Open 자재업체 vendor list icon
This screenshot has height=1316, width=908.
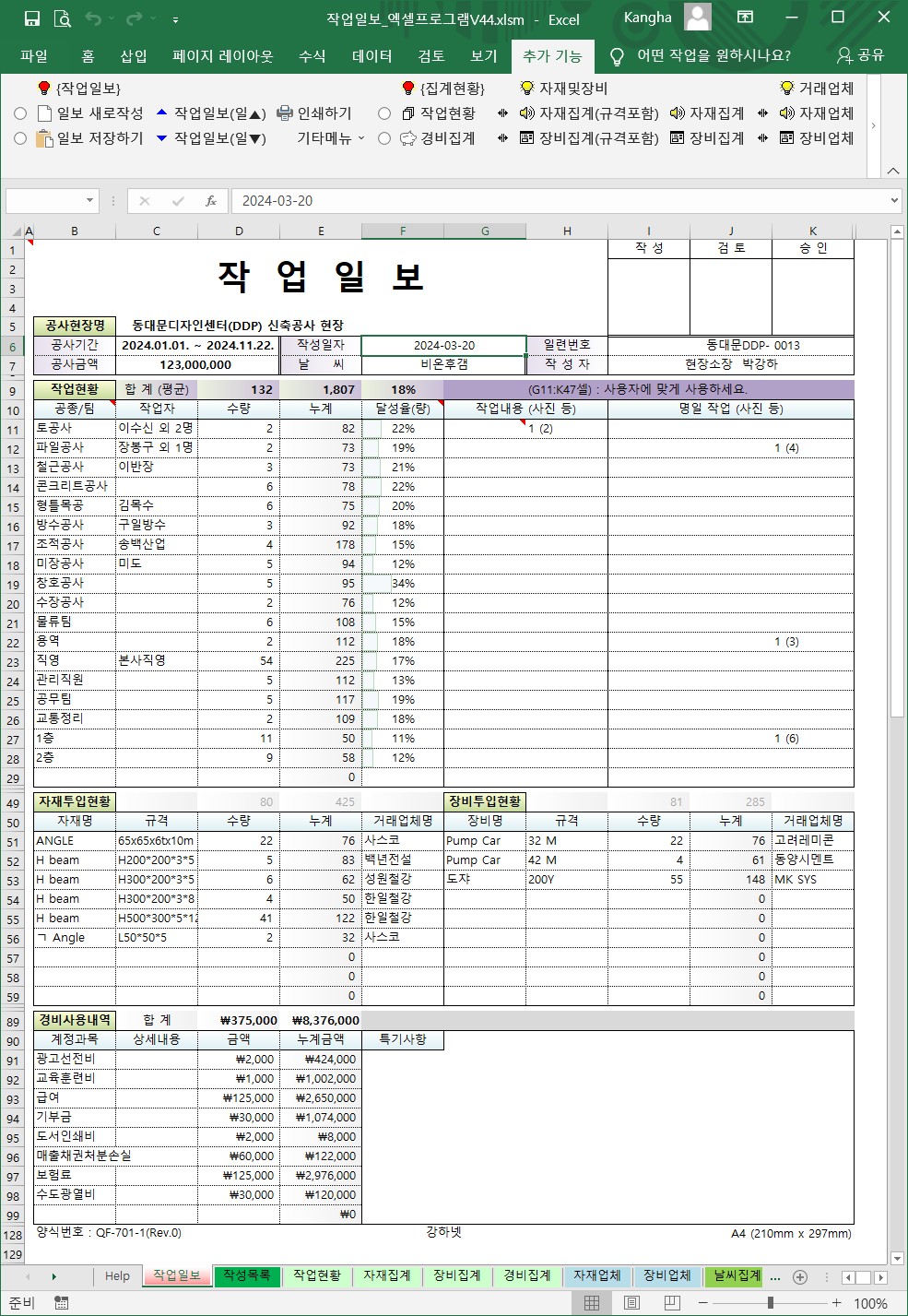point(787,113)
